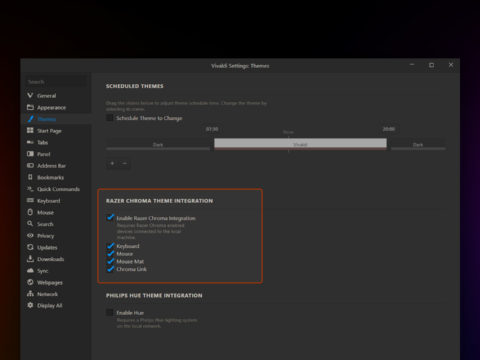Click the Privacy eye icon

(x=30, y=235)
